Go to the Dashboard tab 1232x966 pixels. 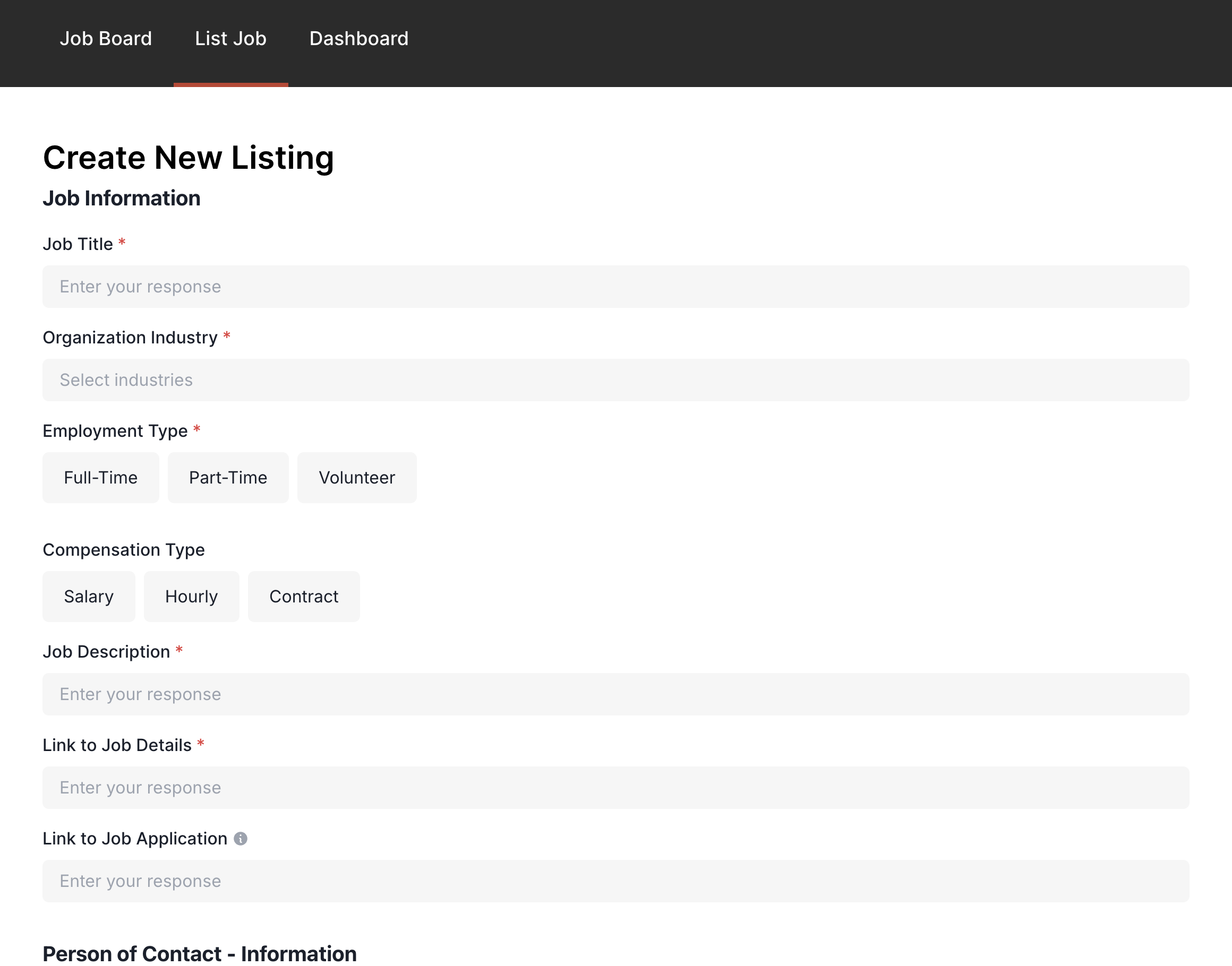click(359, 38)
